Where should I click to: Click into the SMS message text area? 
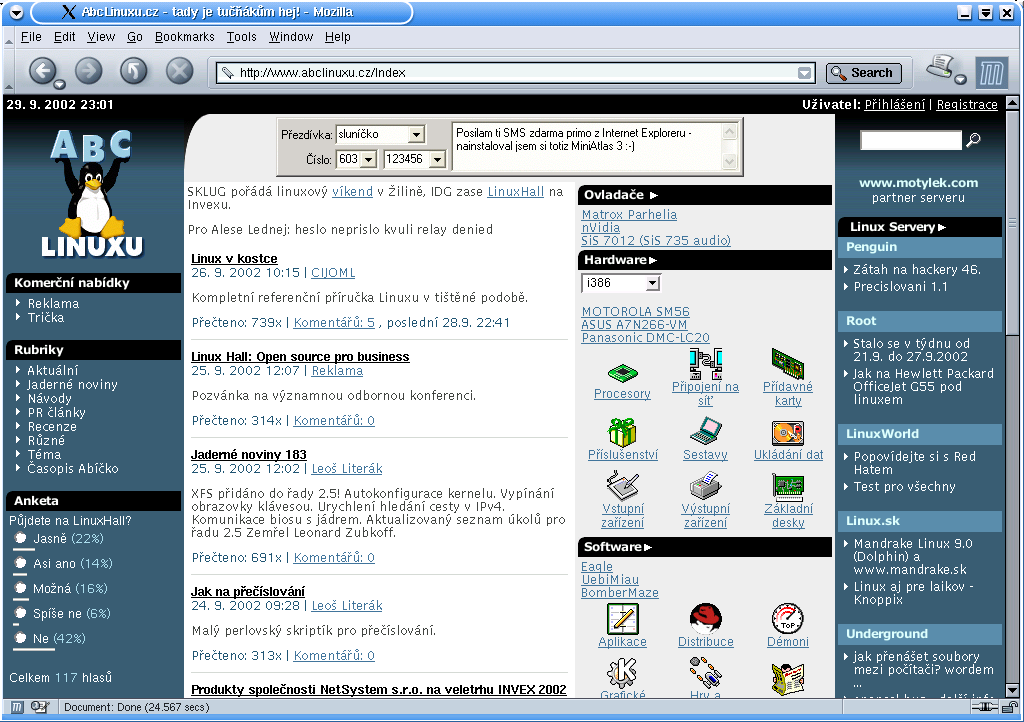click(x=588, y=146)
